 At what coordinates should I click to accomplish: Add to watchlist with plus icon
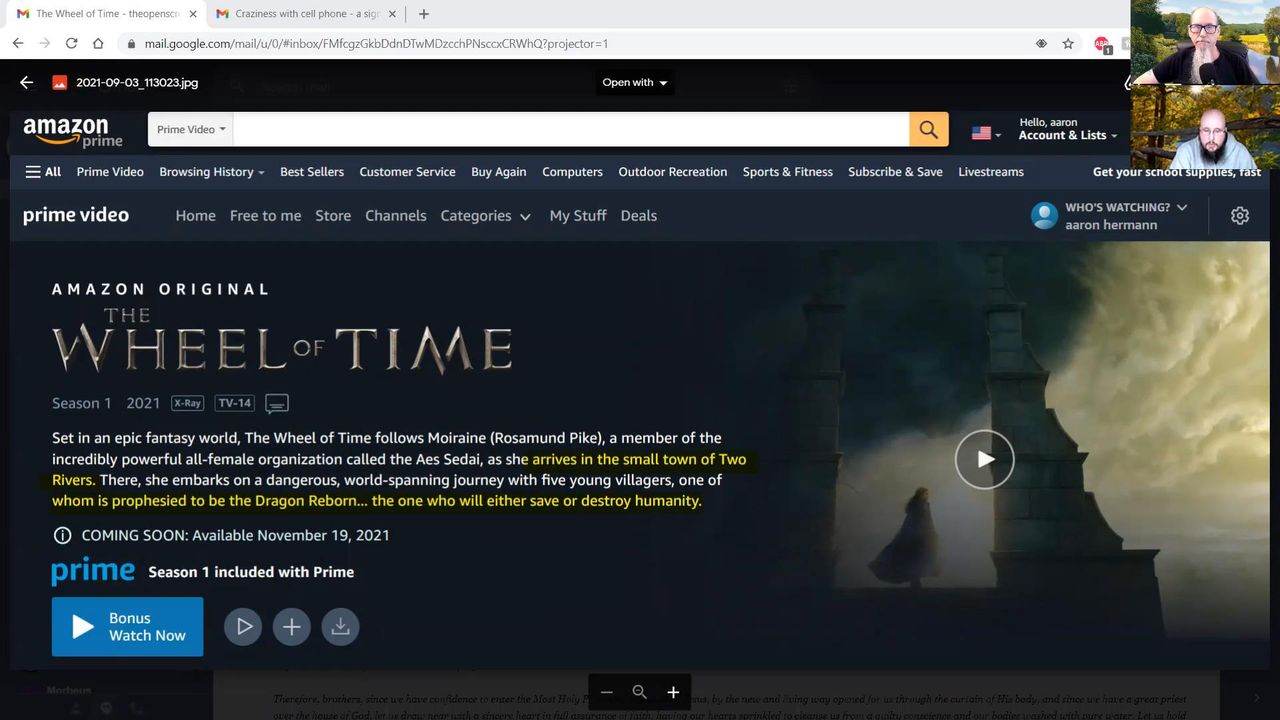tap(292, 627)
